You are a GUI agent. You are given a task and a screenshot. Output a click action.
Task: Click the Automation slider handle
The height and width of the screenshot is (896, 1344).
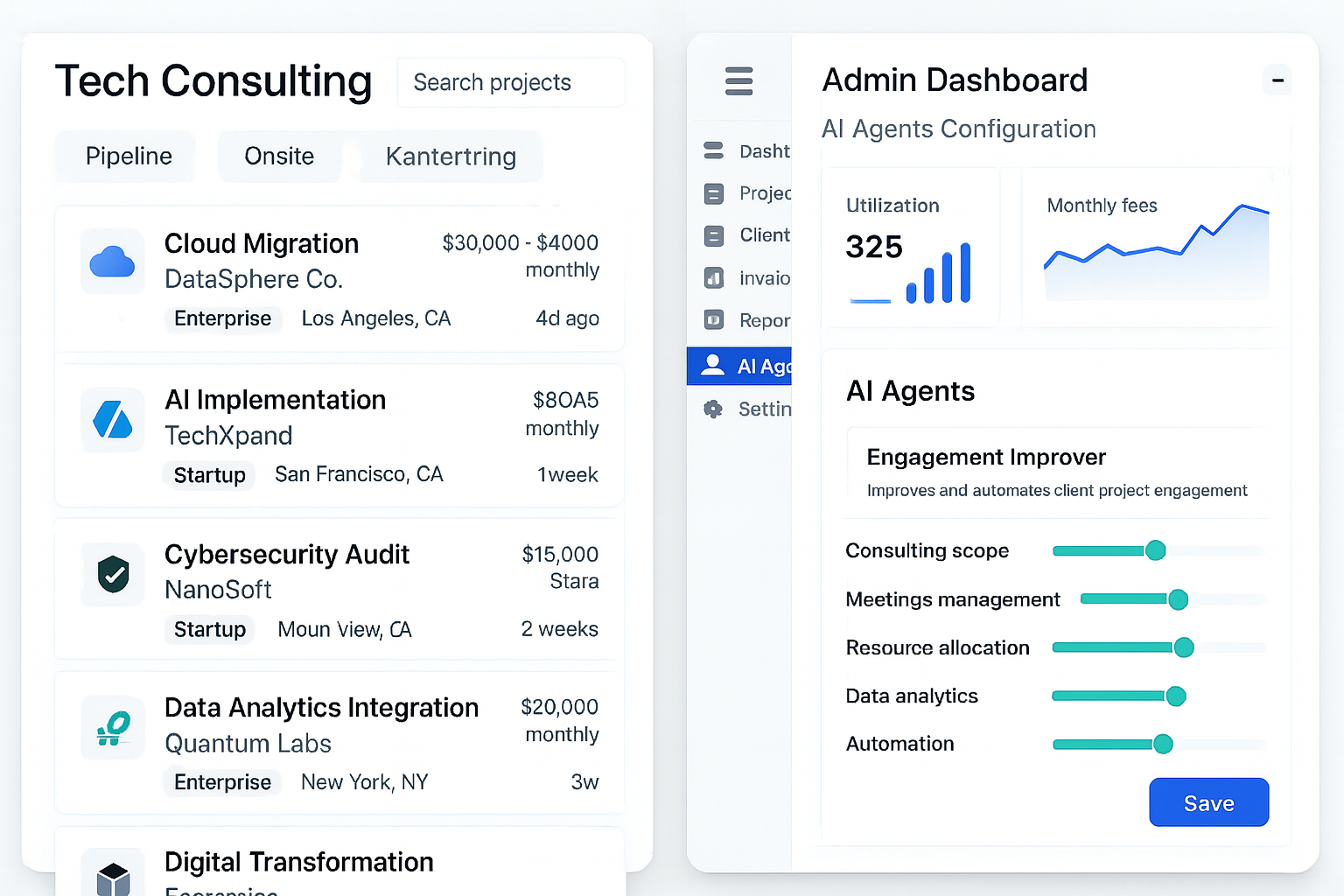point(1163,744)
